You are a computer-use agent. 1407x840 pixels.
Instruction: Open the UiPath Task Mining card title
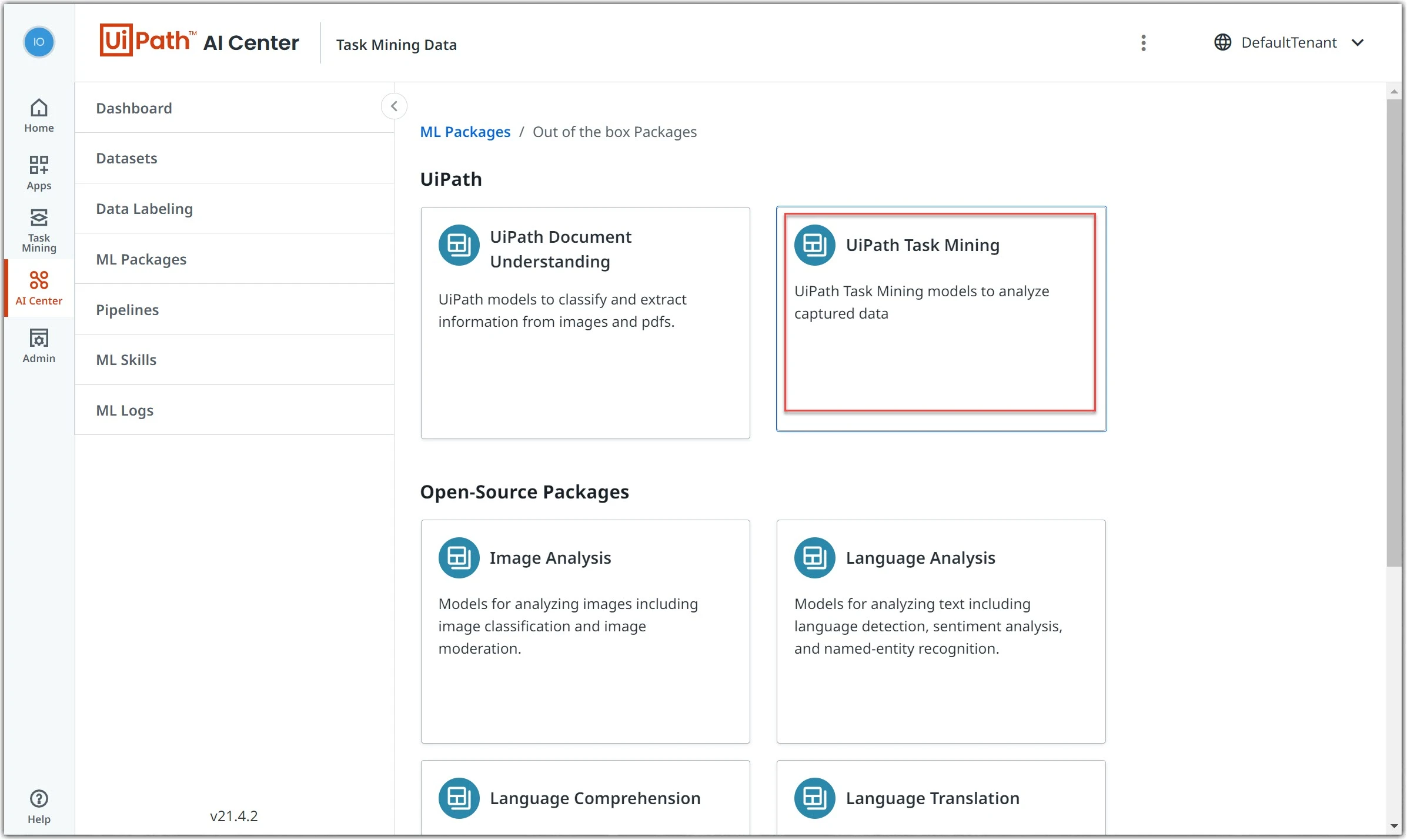click(x=923, y=245)
